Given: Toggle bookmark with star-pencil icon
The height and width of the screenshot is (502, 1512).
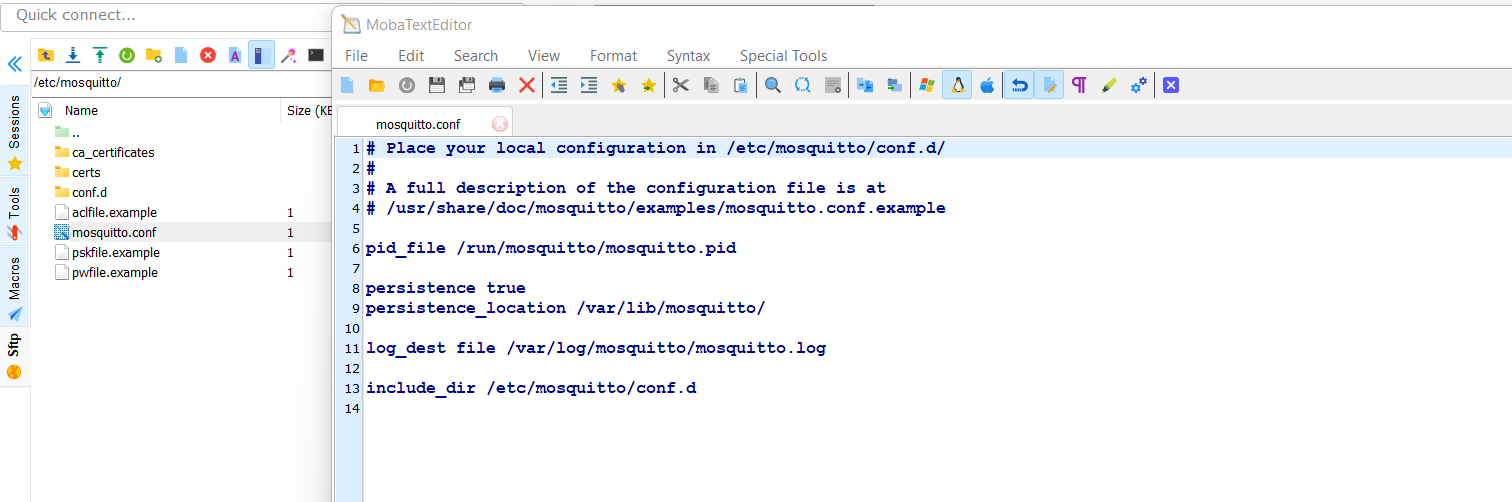Looking at the screenshot, I should click(x=619, y=85).
